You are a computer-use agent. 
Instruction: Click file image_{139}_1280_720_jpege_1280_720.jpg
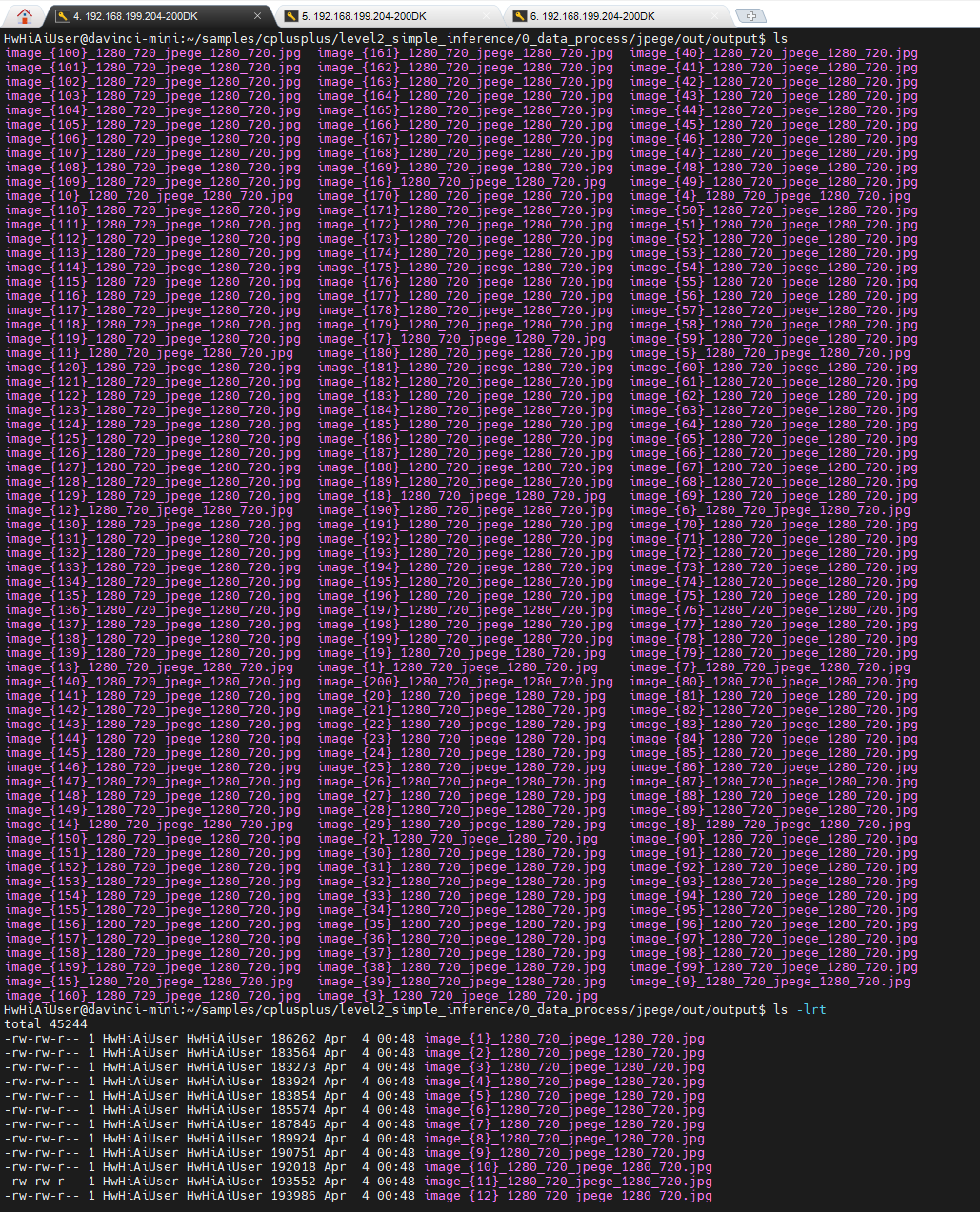tap(153, 653)
